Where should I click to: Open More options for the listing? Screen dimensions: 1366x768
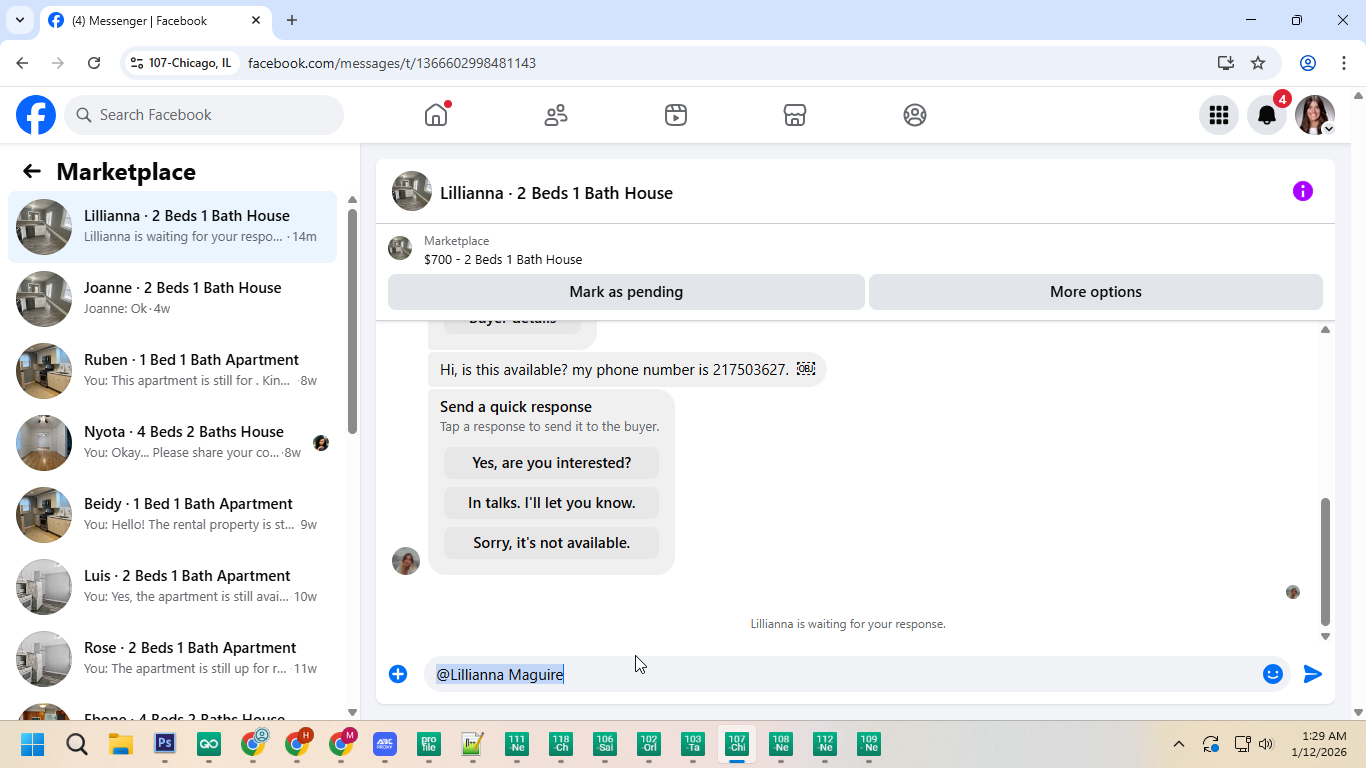(x=1096, y=292)
